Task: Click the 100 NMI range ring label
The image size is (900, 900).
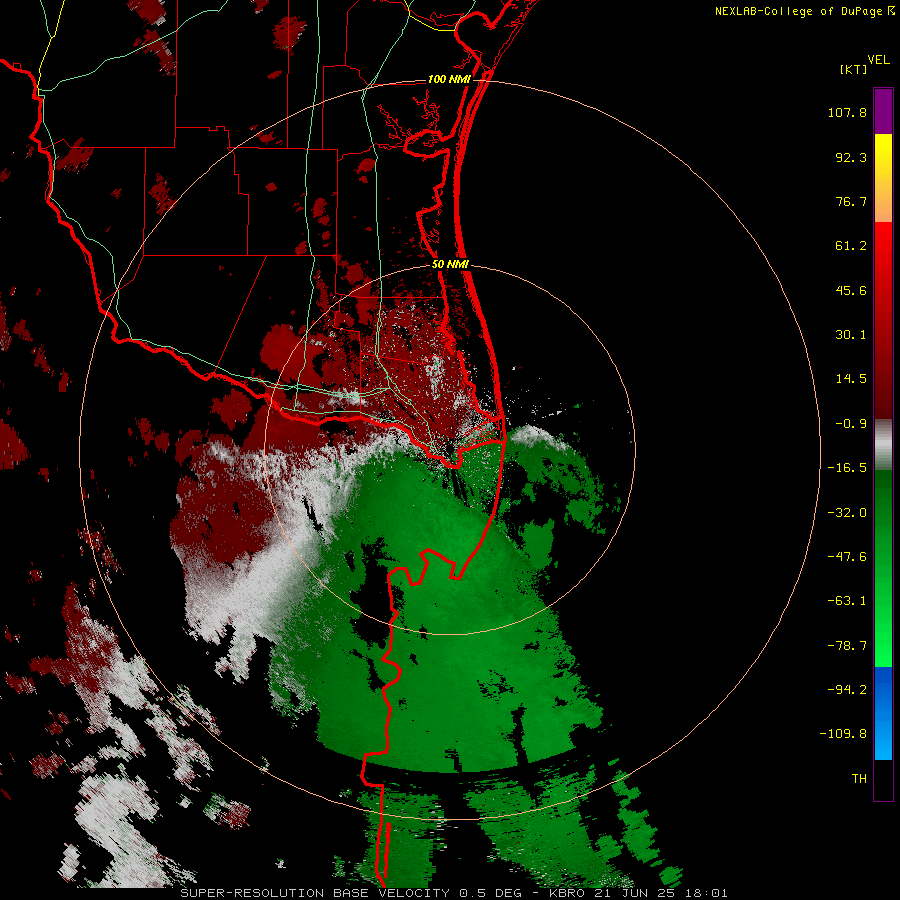Action: (449, 79)
